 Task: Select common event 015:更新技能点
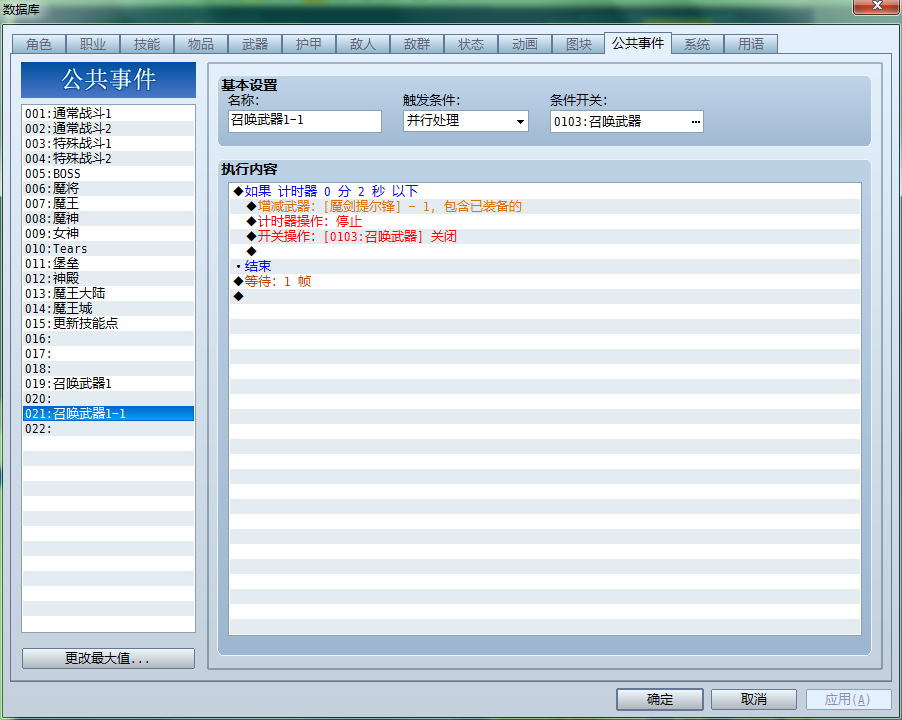tap(108, 323)
